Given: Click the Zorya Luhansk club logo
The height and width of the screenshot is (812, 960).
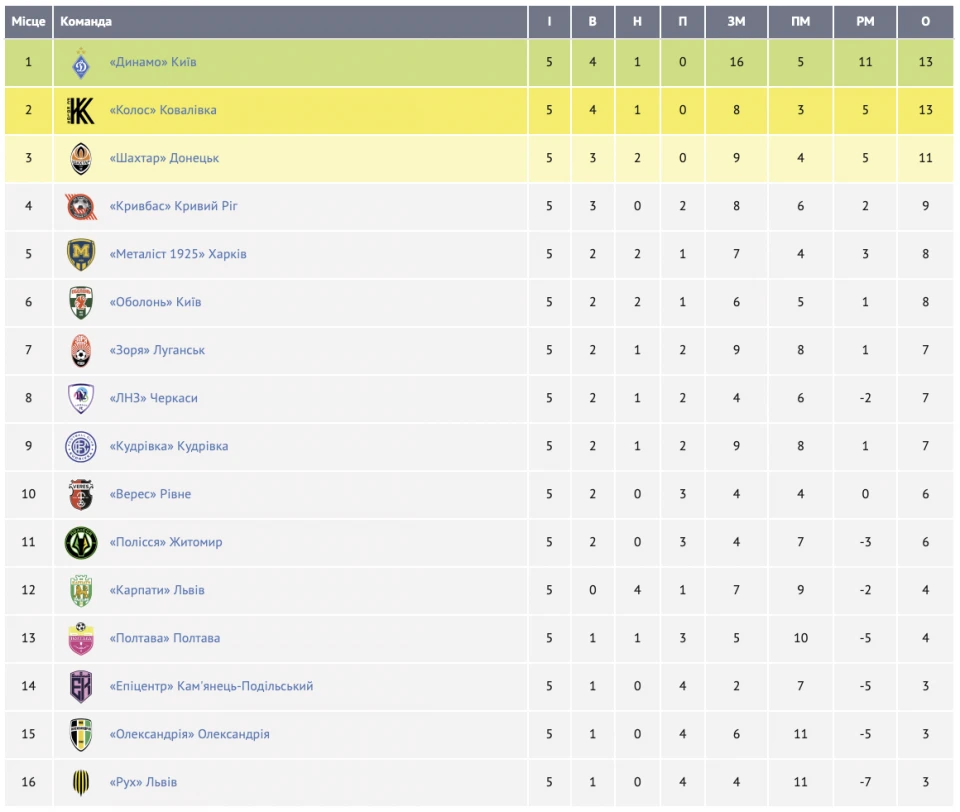Looking at the screenshot, I should (x=81, y=350).
